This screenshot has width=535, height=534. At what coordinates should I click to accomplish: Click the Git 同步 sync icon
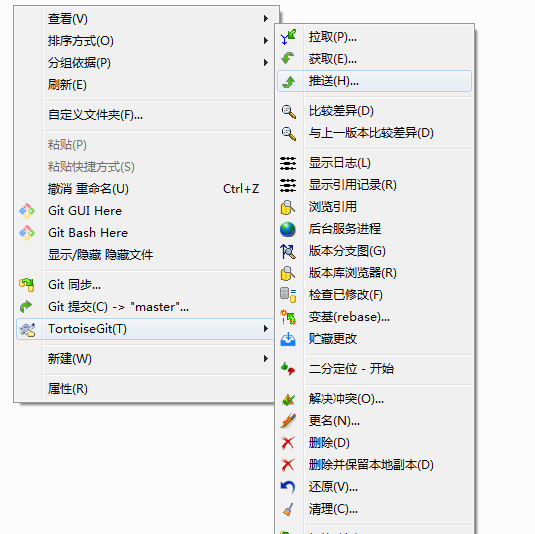[x=27, y=285]
